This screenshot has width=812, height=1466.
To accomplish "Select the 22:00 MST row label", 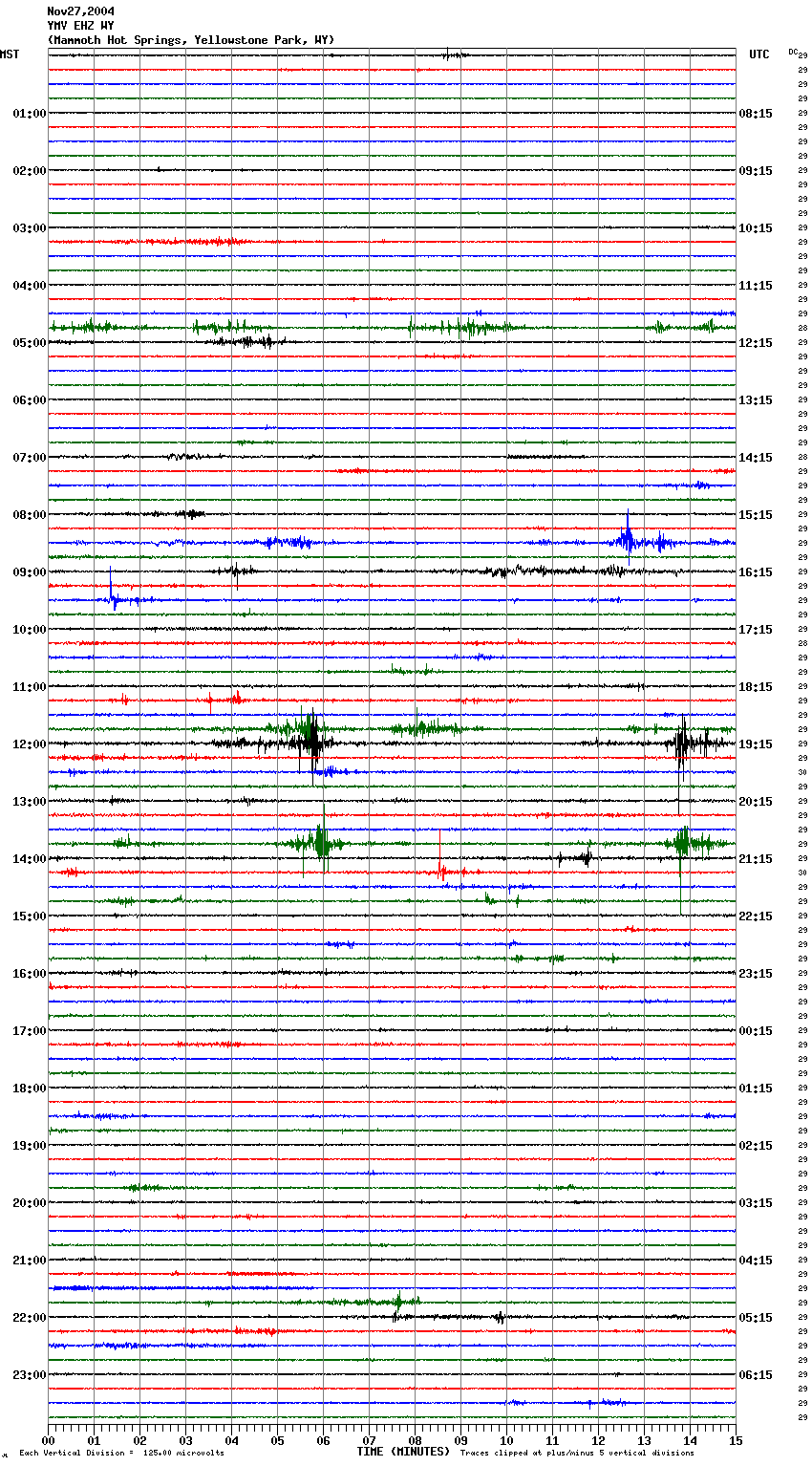I will click(x=30, y=1318).
